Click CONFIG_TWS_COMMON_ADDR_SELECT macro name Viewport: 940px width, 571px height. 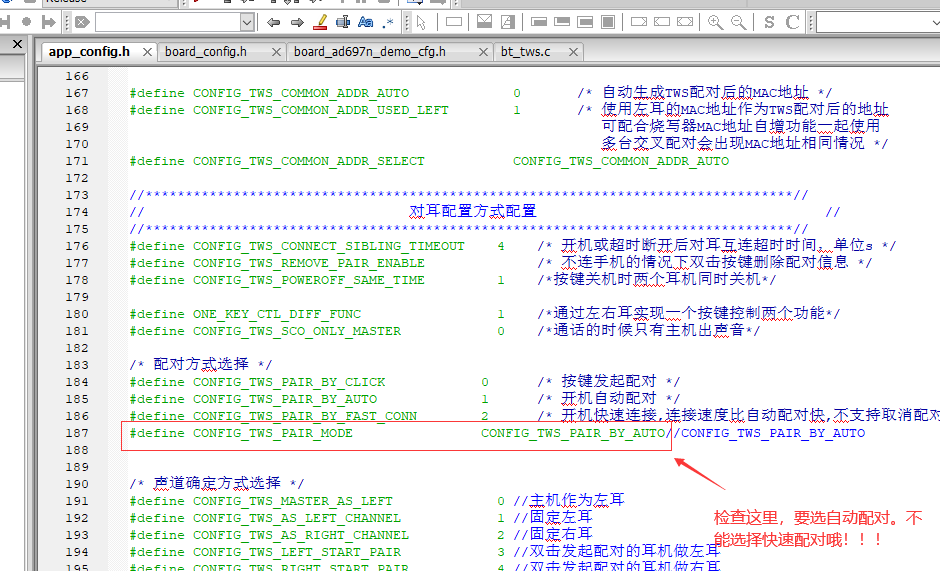(x=309, y=161)
